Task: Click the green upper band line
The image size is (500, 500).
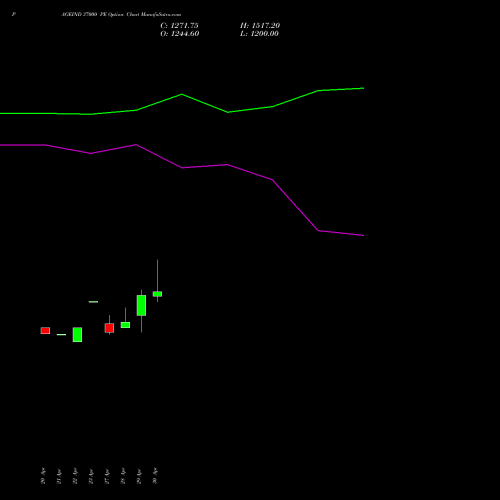Action: pyautogui.click(x=182, y=95)
